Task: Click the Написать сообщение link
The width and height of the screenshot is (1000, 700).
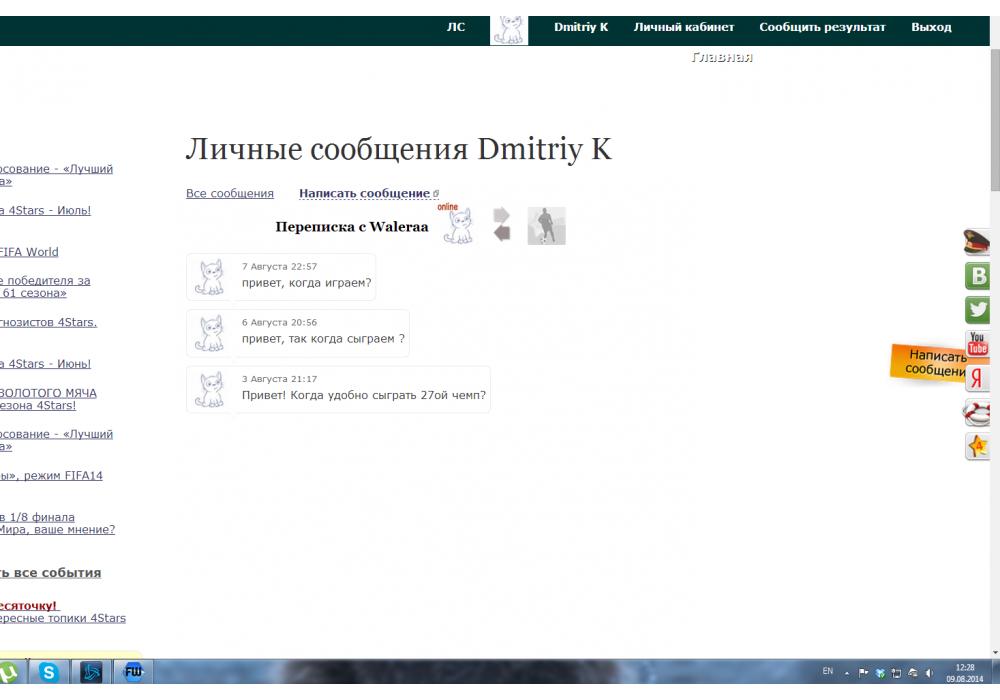Action: [x=365, y=194]
